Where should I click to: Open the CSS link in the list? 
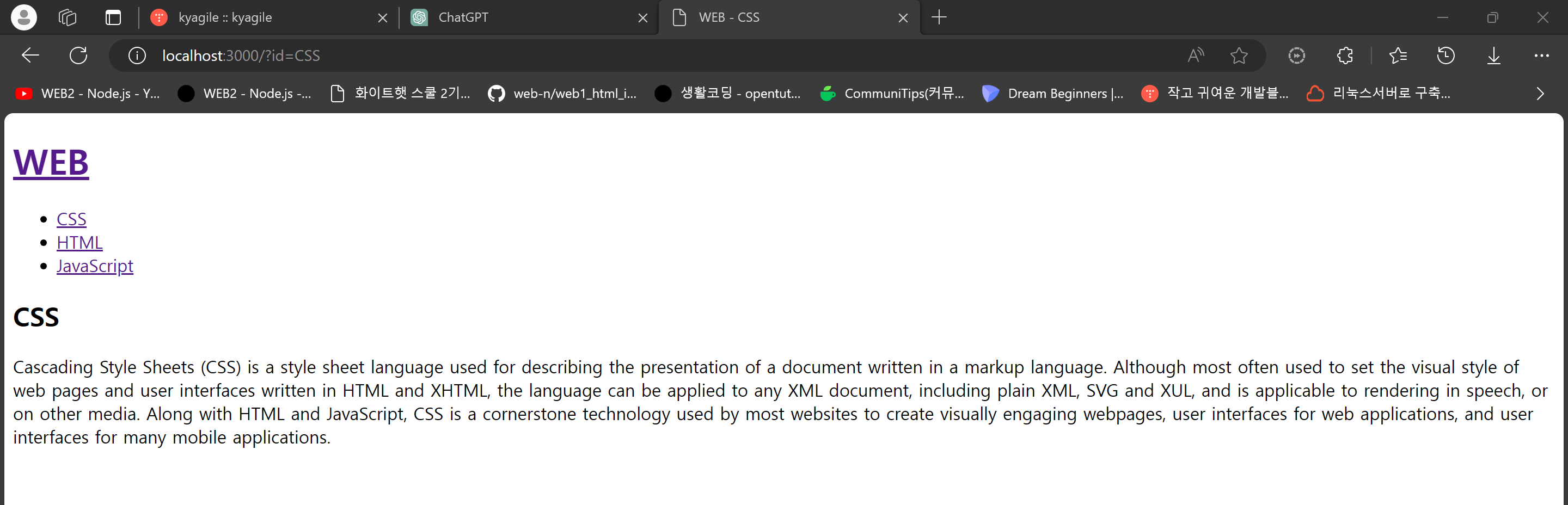pyautogui.click(x=71, y=219)
